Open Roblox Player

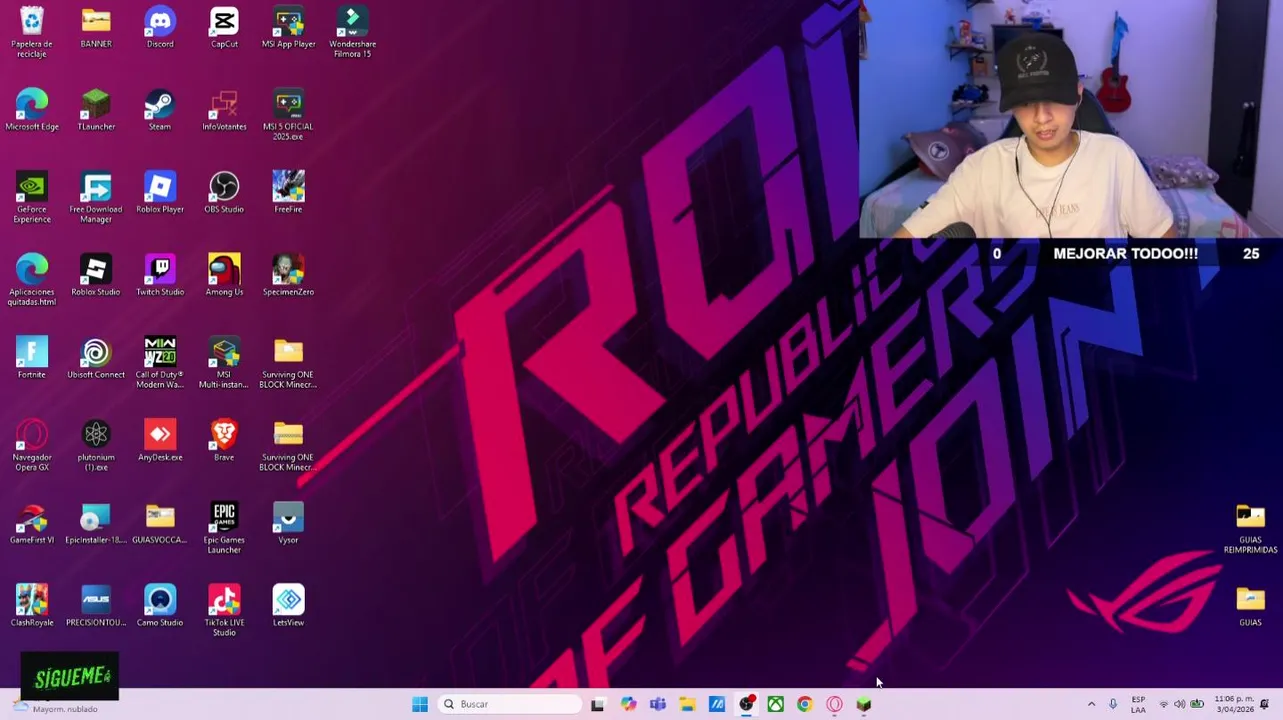click(x=160, y=193)
